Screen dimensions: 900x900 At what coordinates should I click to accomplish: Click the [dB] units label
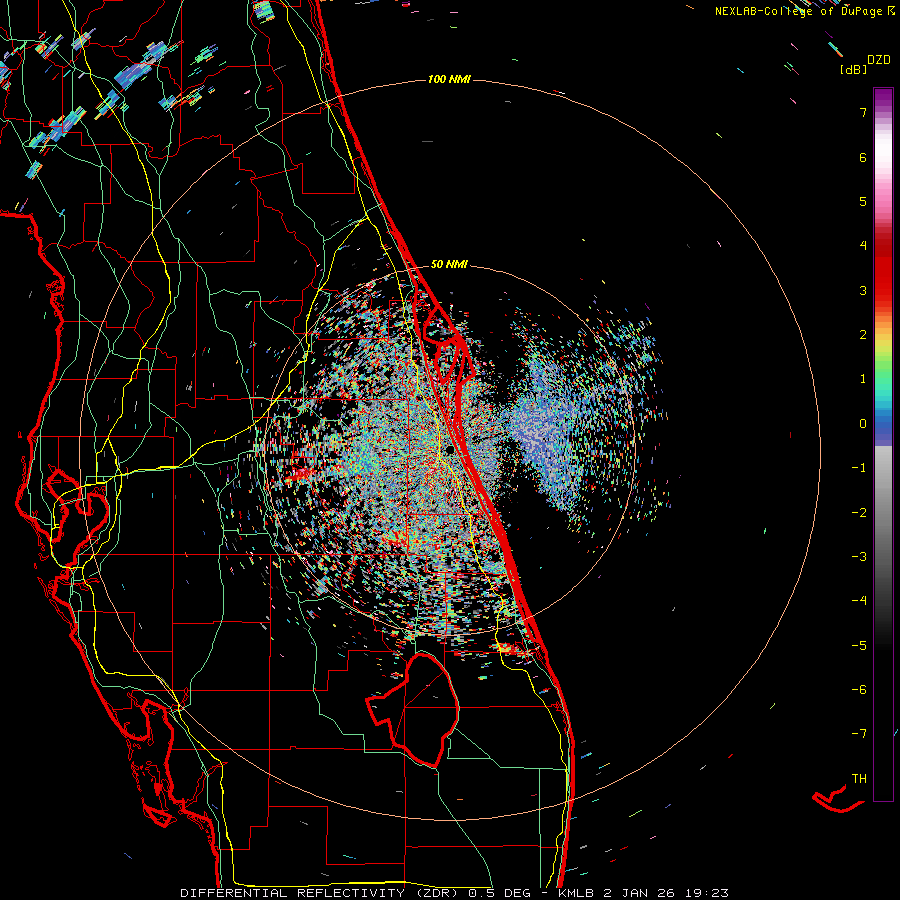point(854,70)
